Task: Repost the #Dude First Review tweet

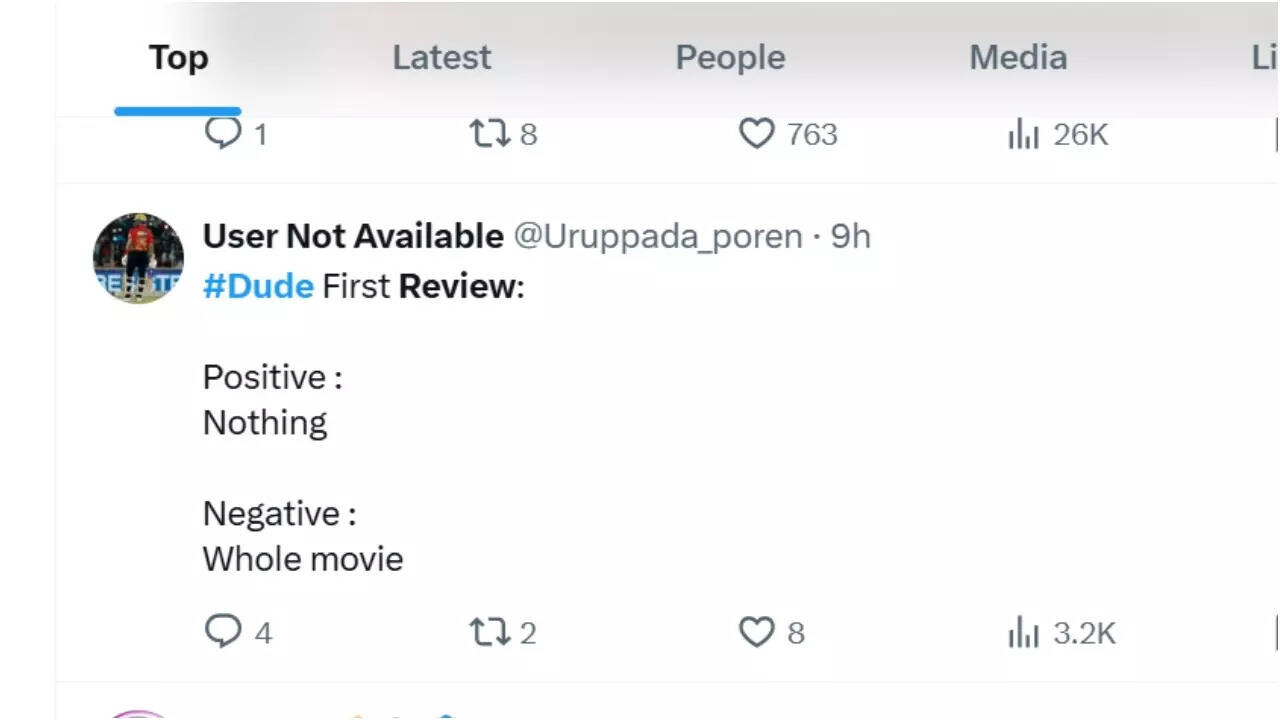Action: pyautogui.click(x=490, y=632)
